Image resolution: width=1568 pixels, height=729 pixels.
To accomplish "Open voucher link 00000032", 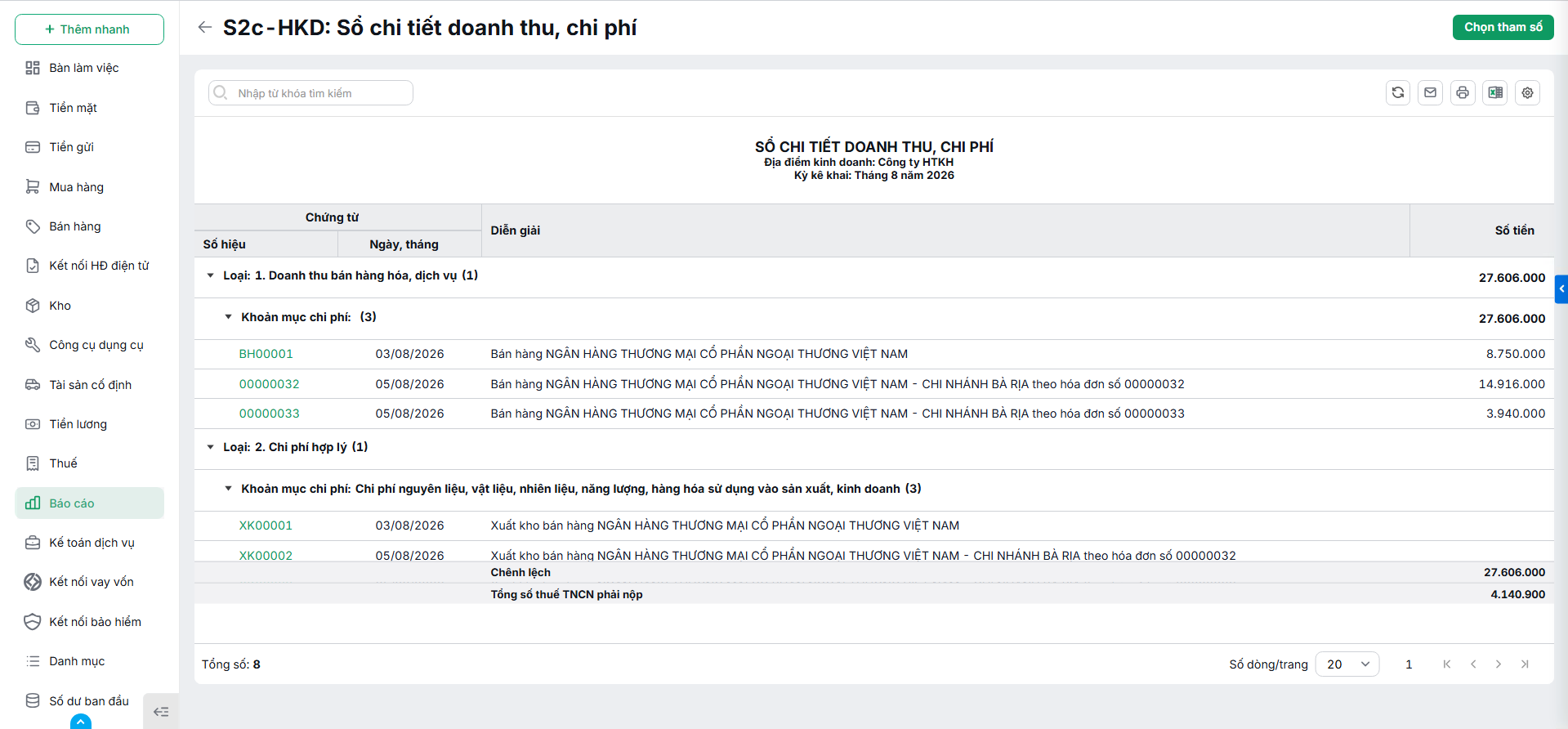I will coord(269,384).
